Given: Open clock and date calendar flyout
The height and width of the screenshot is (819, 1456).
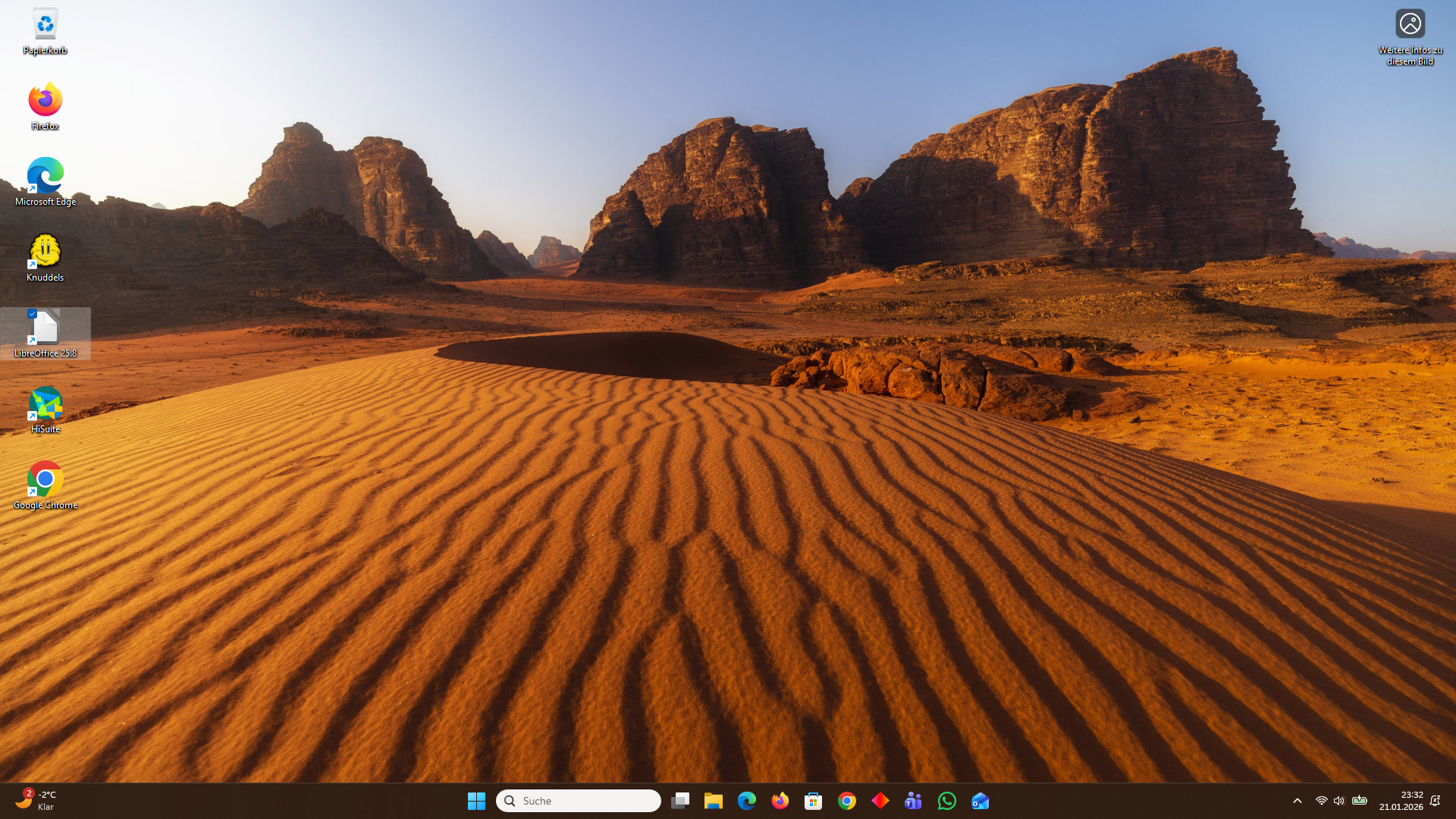Looking at the screenshot, I should (x=1401, y=801).
